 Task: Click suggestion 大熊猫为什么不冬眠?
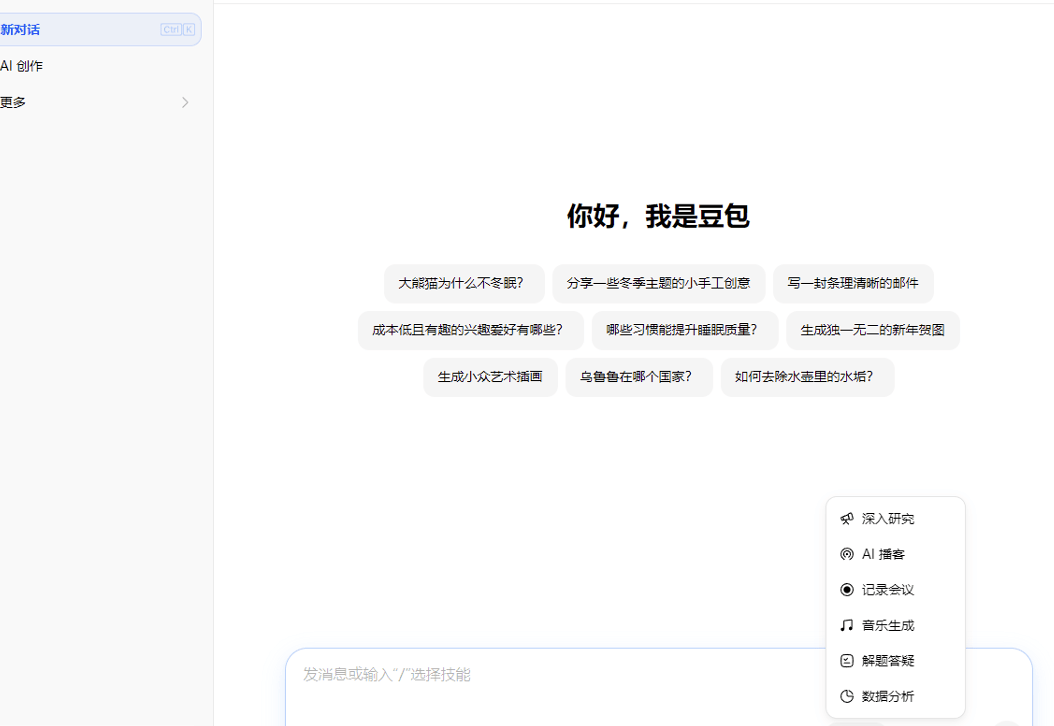pyautogui.click(x=464, y=284)
